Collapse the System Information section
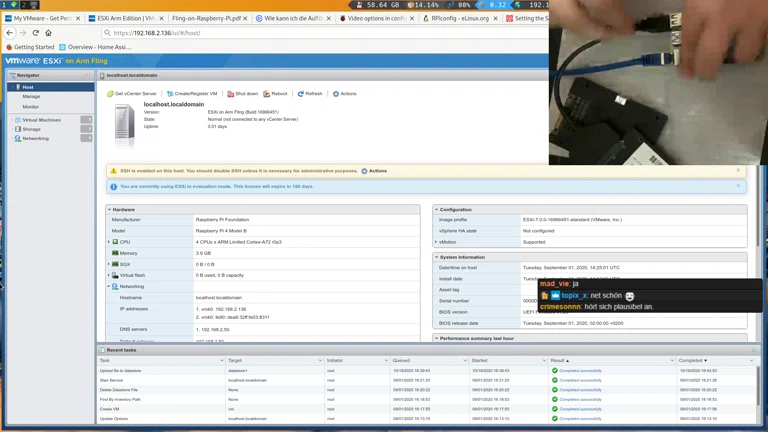 point(436,257)
